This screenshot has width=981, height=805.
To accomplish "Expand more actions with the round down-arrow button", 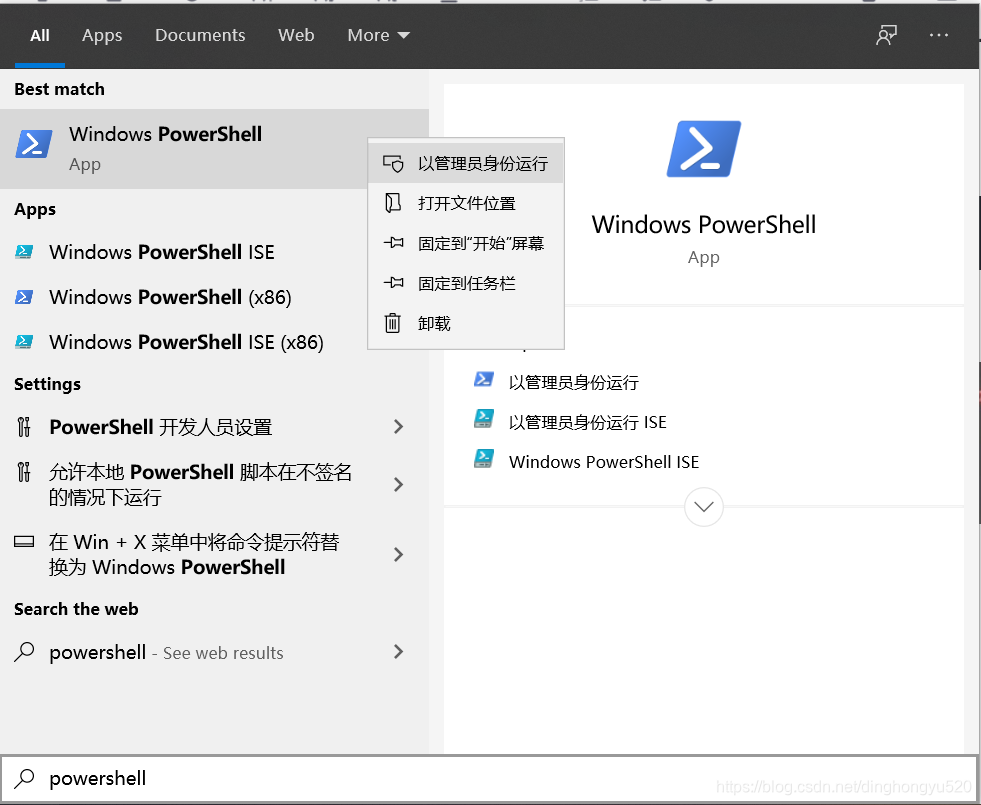I will pos(704,507).
